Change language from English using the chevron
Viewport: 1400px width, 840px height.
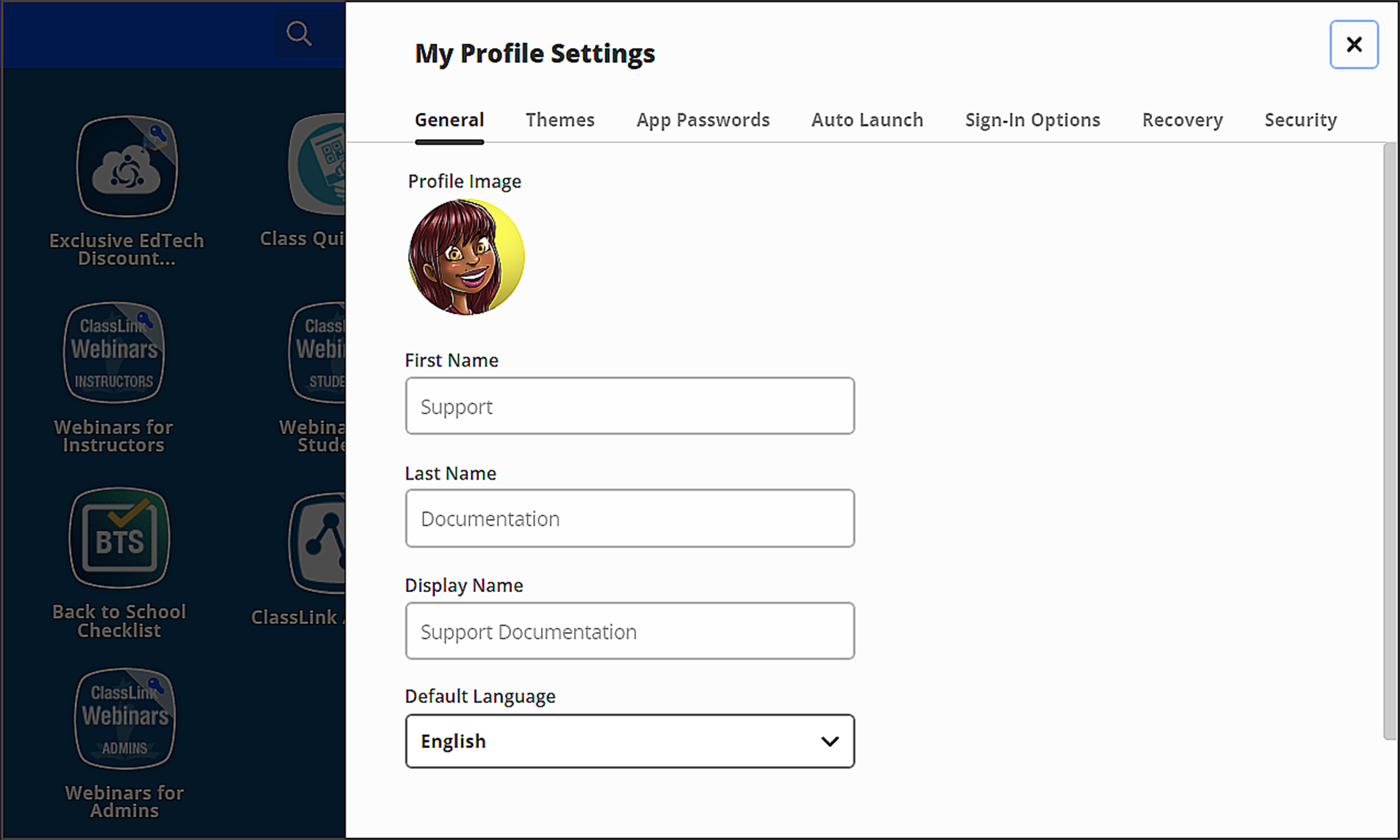(829, 741)
